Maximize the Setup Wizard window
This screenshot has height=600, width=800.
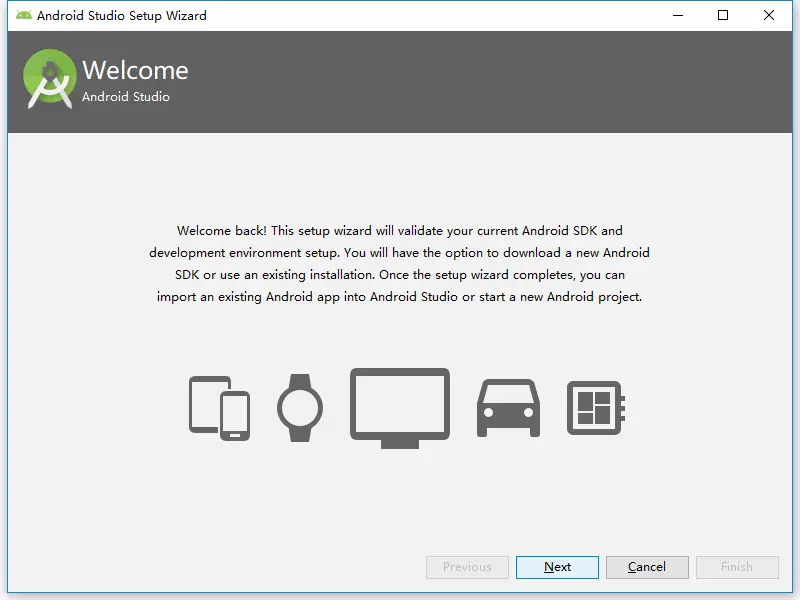tap(723, 15)
